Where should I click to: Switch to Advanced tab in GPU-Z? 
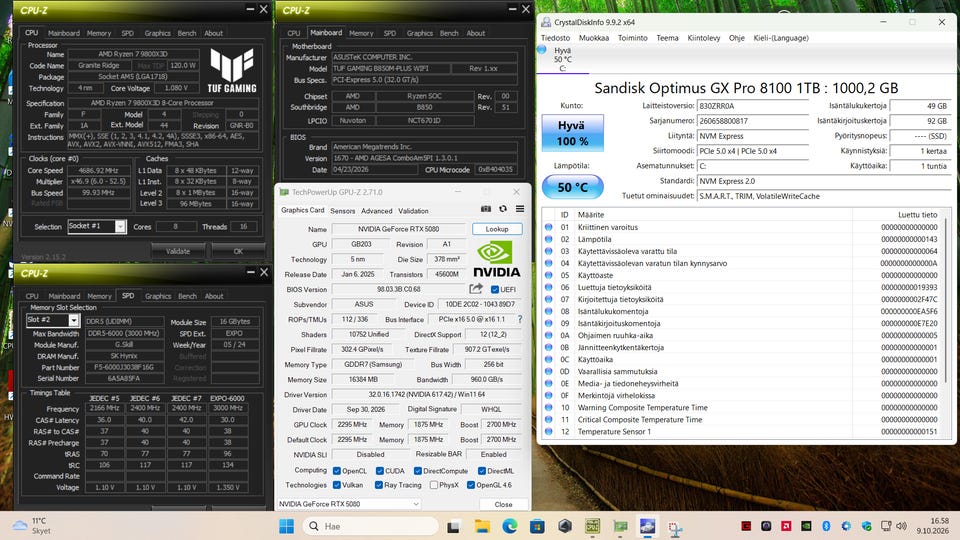377,211
